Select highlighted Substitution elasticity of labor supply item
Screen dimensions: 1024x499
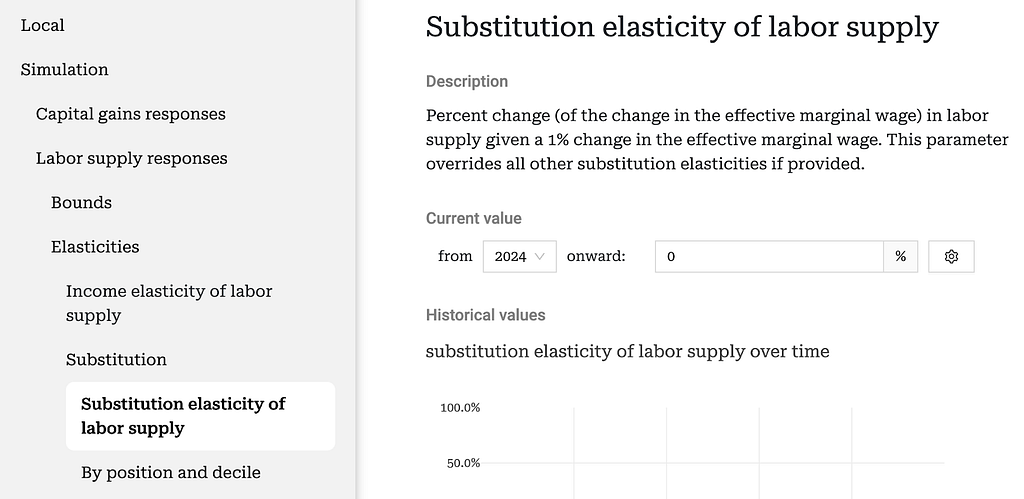pos(200,416)
